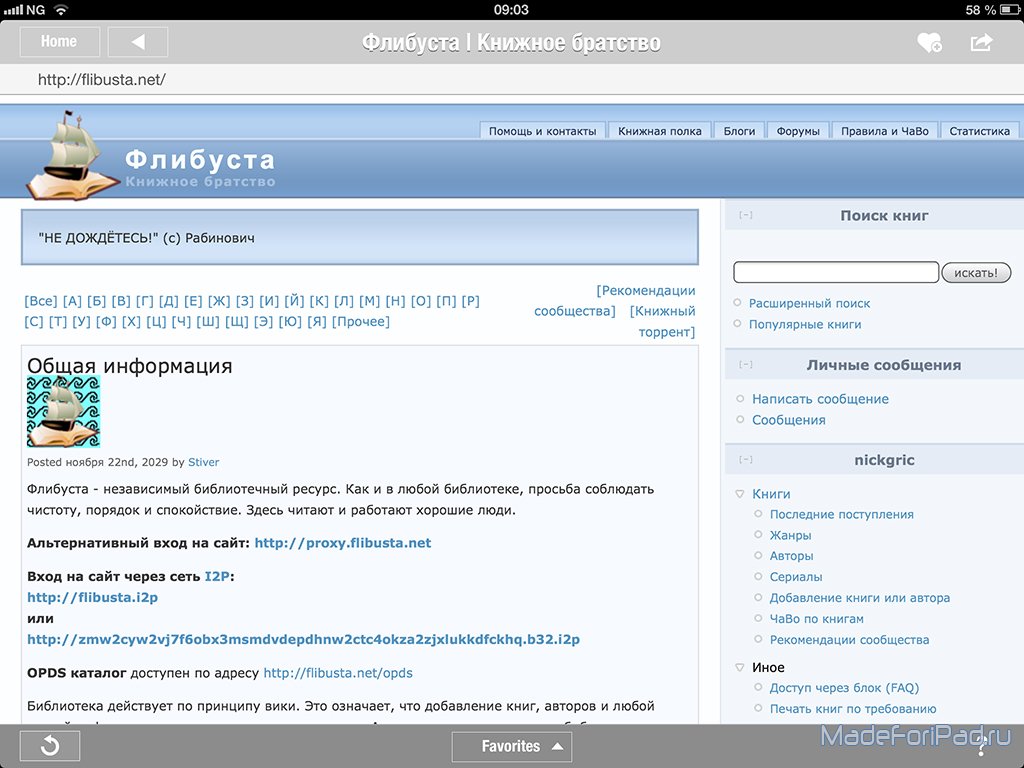Viewport: 1024px width, 768px height.
Task: Select the [Ф] alphabet filter
Action: click(x=106, y=322)
